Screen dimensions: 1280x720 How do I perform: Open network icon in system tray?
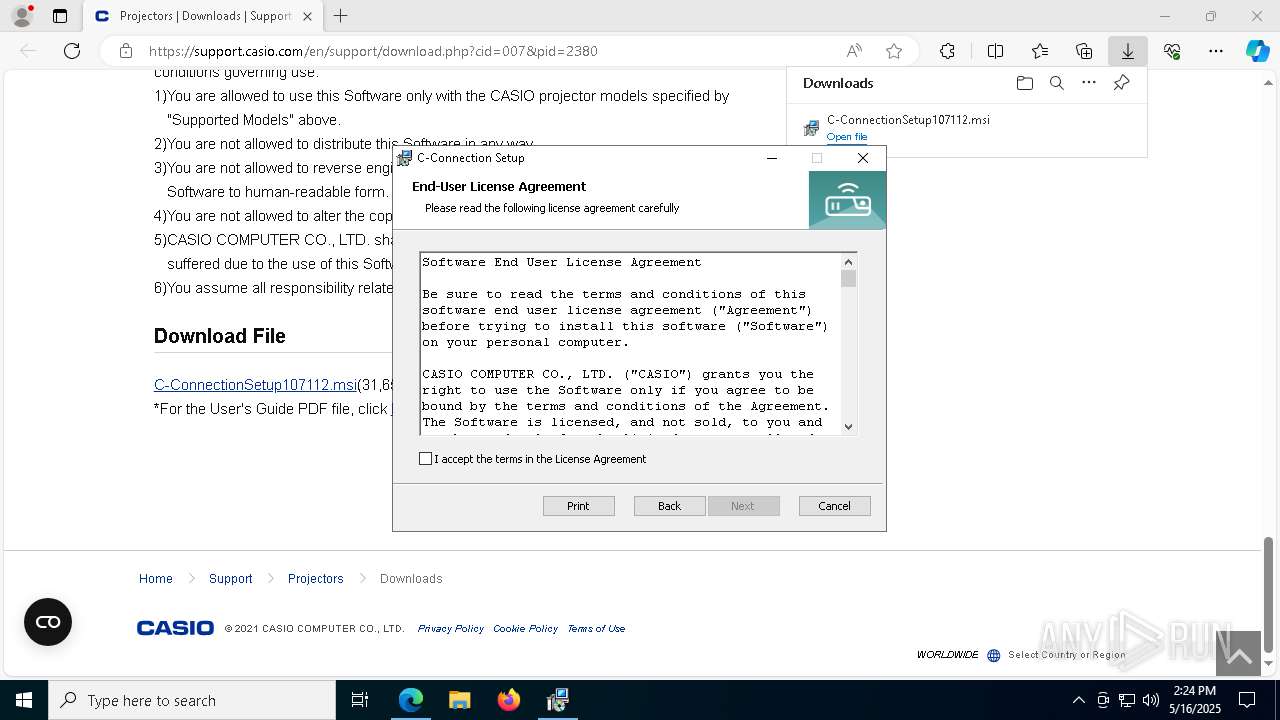pyautogui.click(x=1127, y=700)
